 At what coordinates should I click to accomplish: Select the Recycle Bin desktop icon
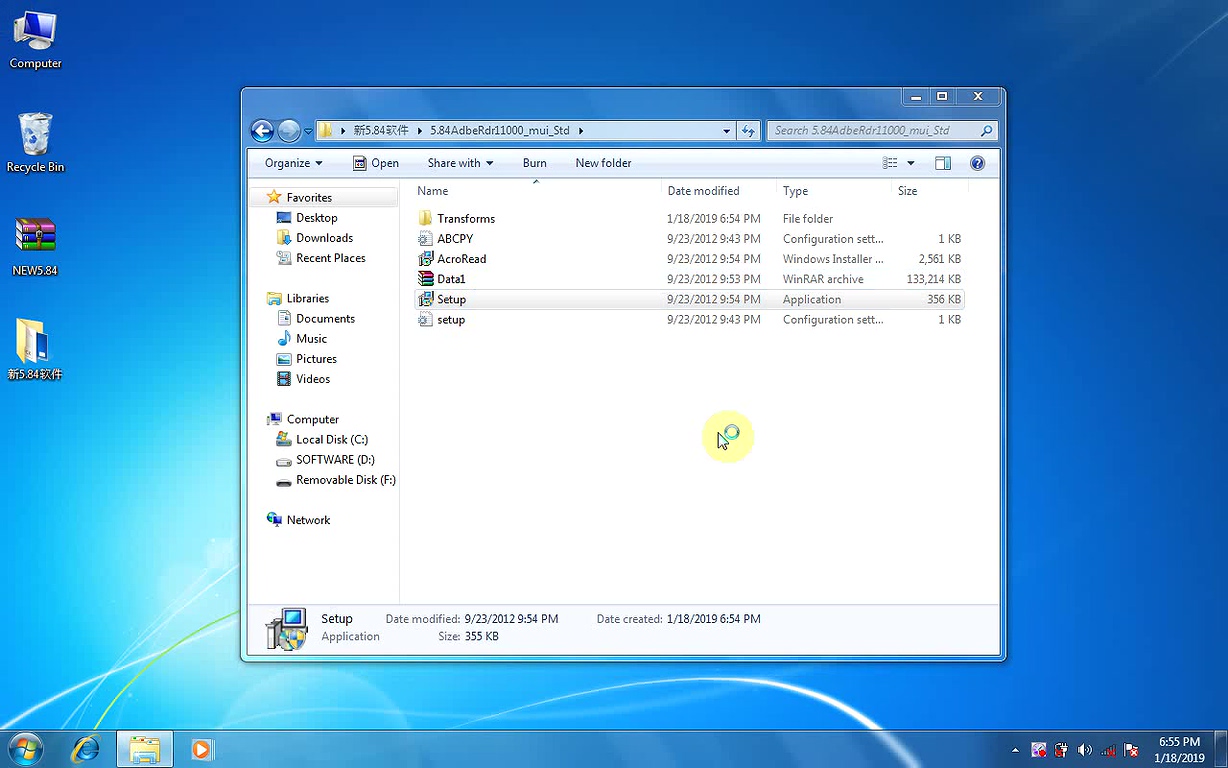tap(35, 142)
